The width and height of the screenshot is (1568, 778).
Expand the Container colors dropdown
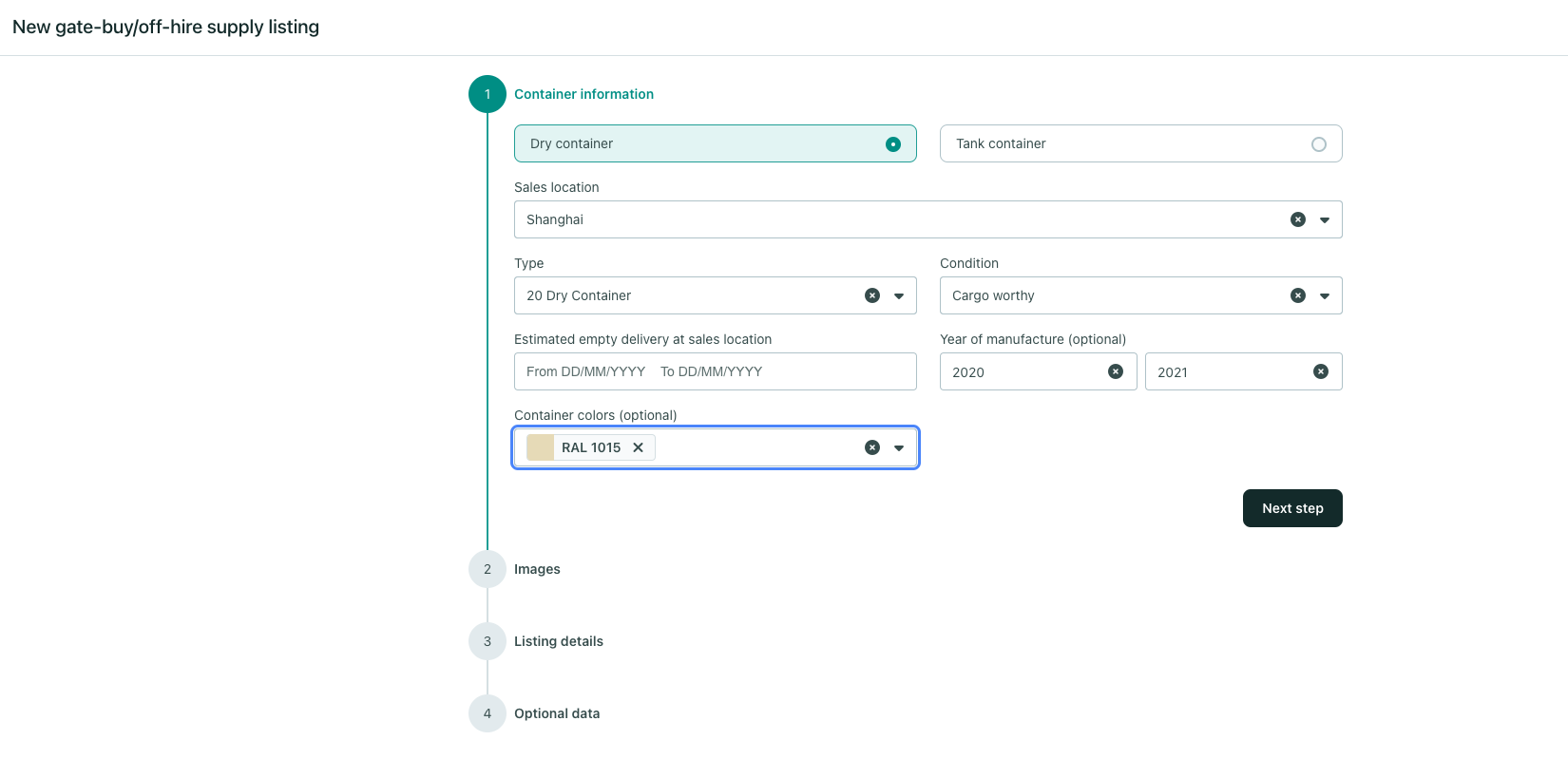click(898, 447)
